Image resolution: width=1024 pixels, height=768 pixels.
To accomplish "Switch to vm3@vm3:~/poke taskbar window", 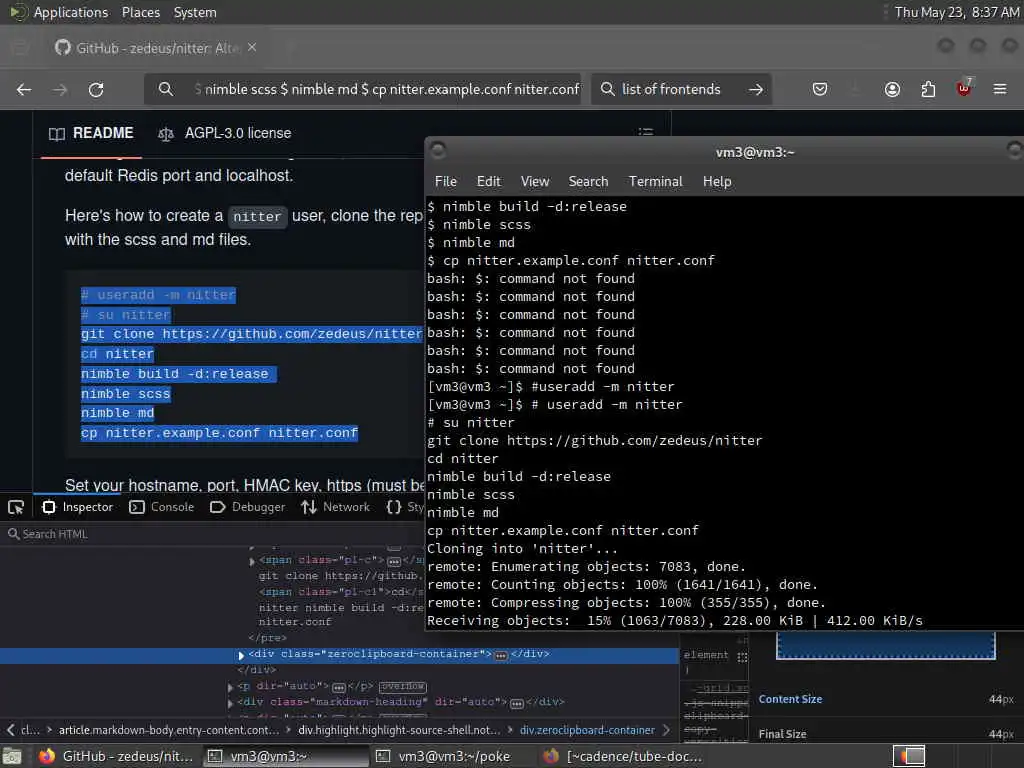I will pos(443,756).
